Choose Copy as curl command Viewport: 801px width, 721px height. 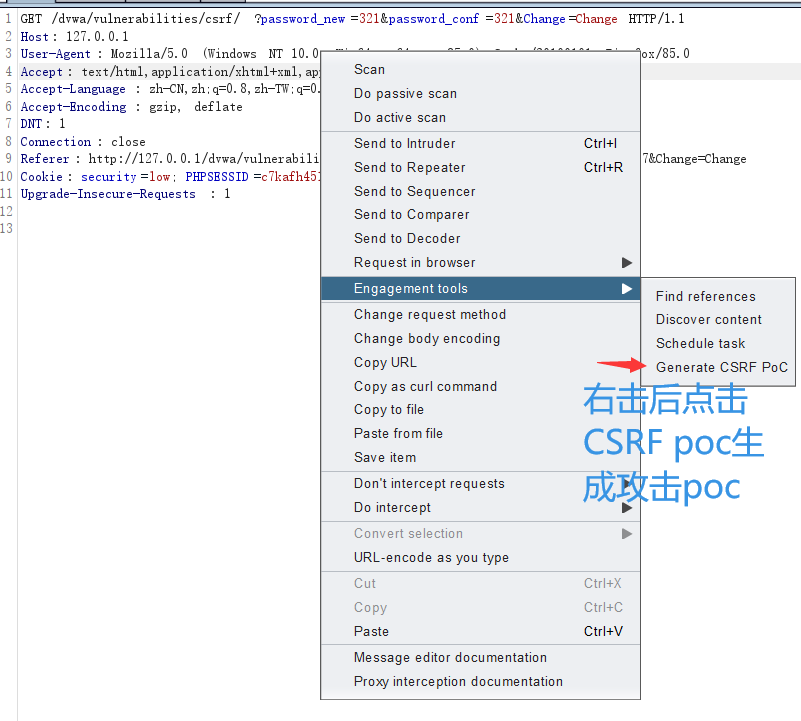480,386
